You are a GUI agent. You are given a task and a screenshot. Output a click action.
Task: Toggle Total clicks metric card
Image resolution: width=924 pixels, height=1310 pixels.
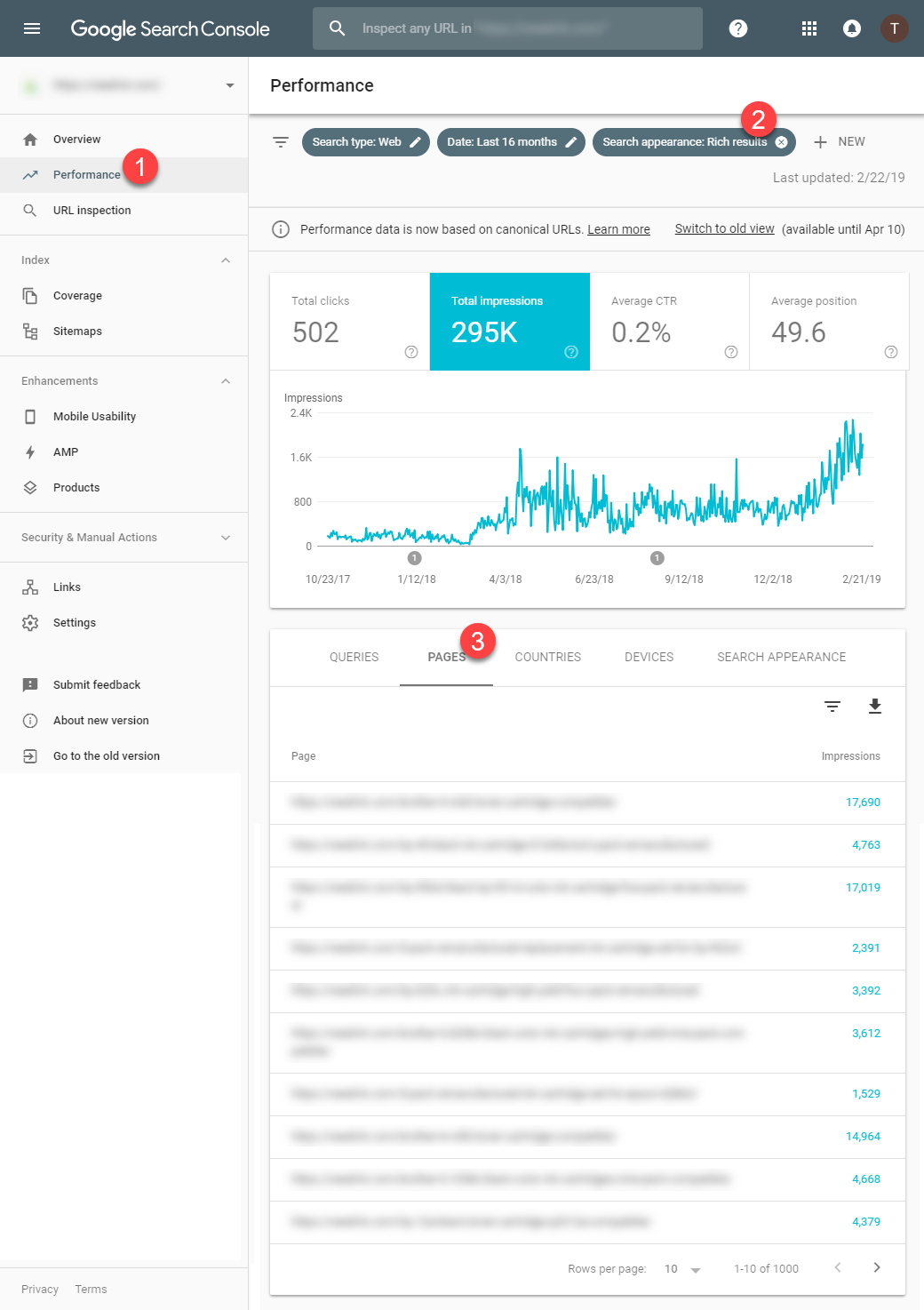pos(350,322)
